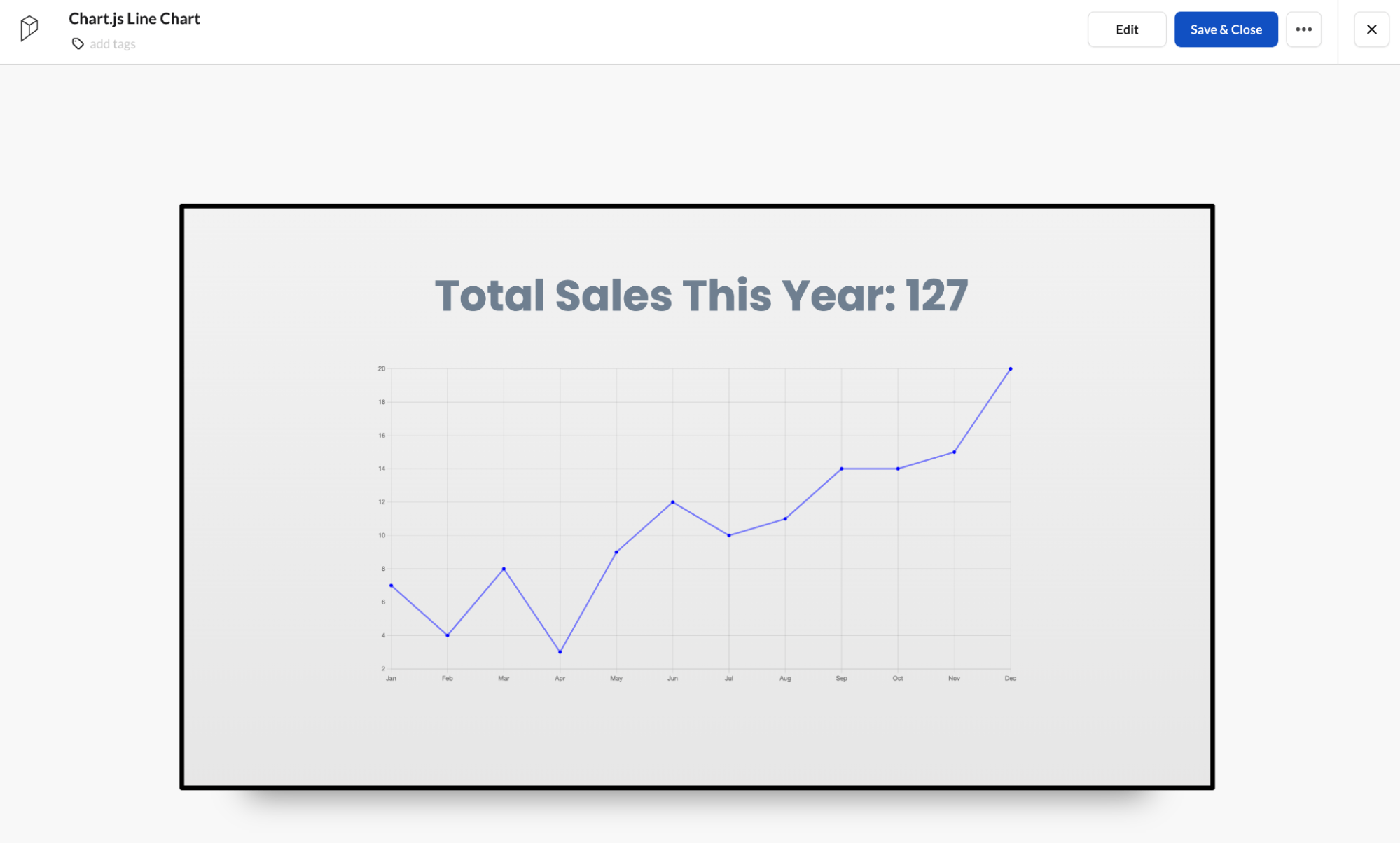Click the Jun data point peak
1400x844 pixels.
[x=672, y=502]
